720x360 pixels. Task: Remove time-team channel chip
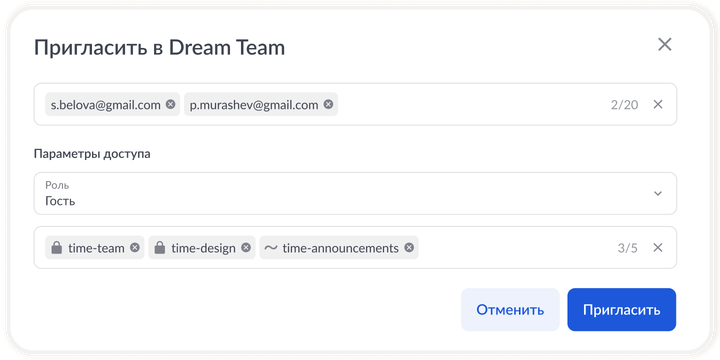pyautogui.click(x=135, y=248)
